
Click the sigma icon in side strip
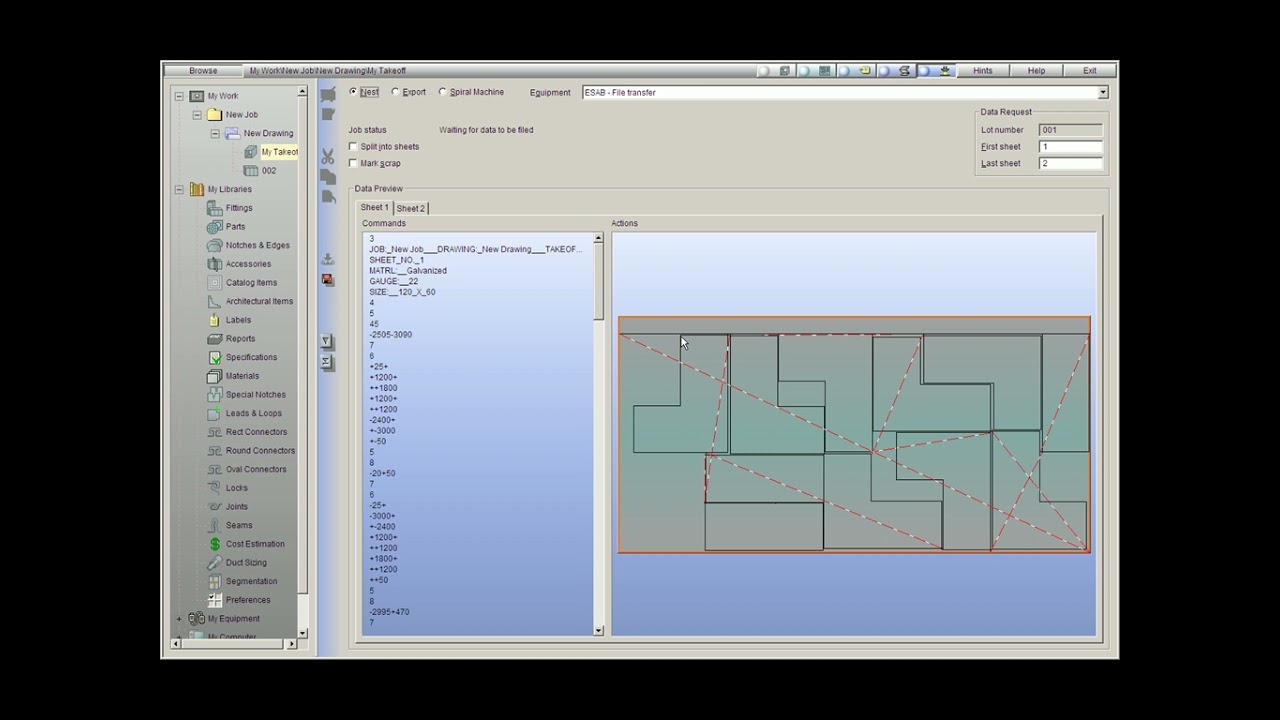pos(327,361)
